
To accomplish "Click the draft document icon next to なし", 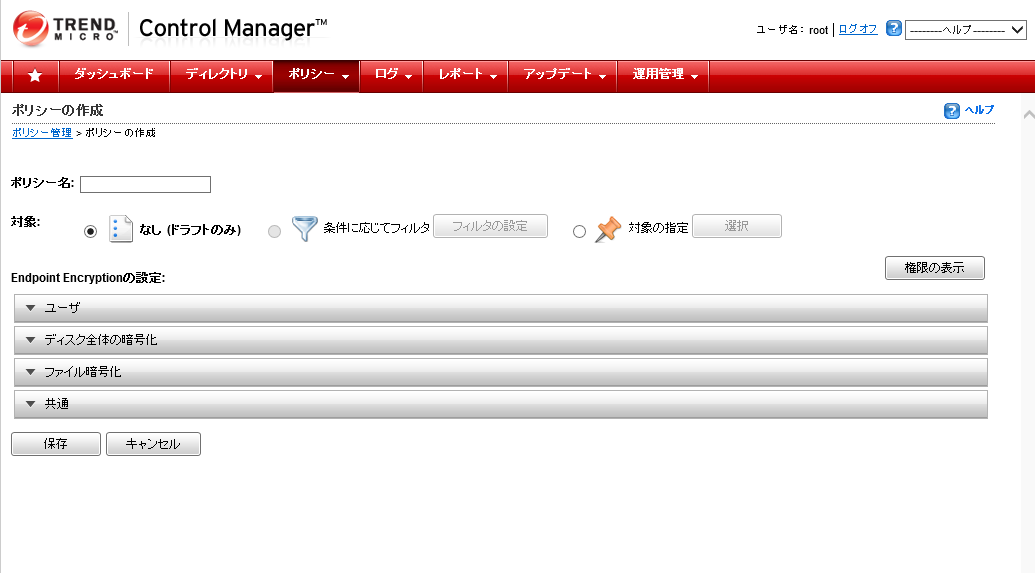I will [x=120, y=229].
